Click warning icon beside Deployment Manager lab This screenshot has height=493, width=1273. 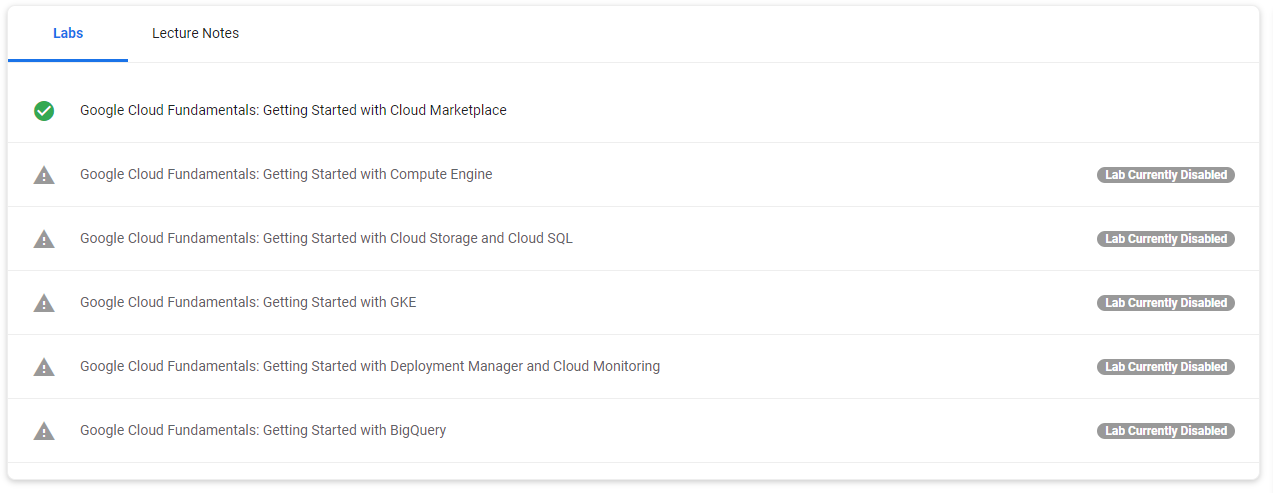click(44, 367)
